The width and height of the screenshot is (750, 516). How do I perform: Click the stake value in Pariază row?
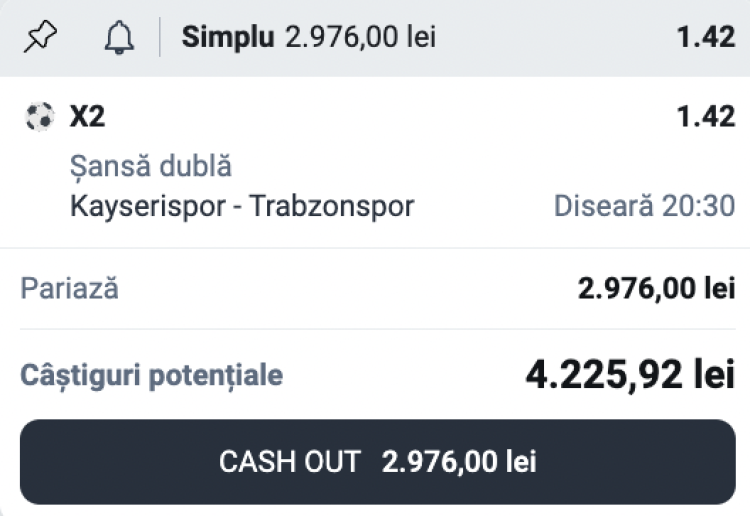pyautogui.click(x=656, y=289)
